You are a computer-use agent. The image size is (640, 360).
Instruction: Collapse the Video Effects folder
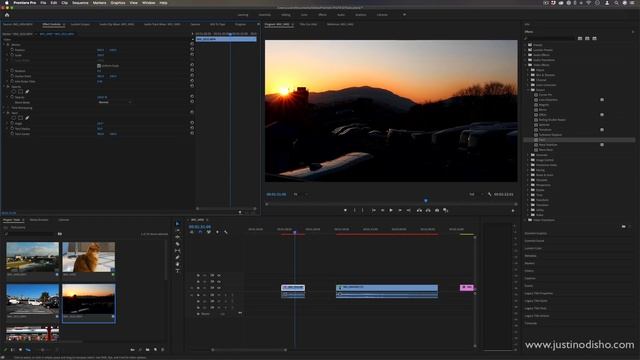point(526,65)
